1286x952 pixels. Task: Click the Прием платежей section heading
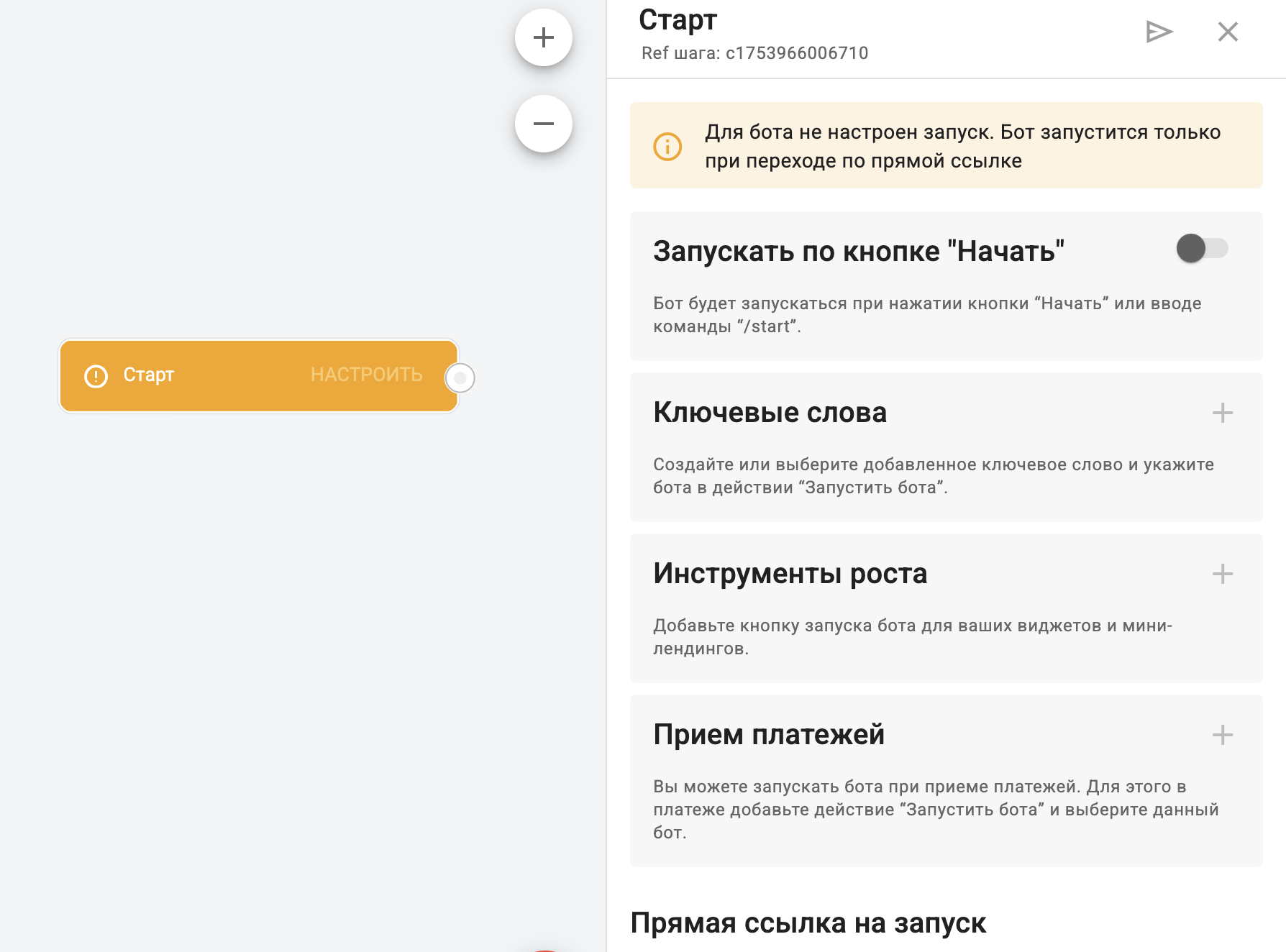click(x=768, y=735)
